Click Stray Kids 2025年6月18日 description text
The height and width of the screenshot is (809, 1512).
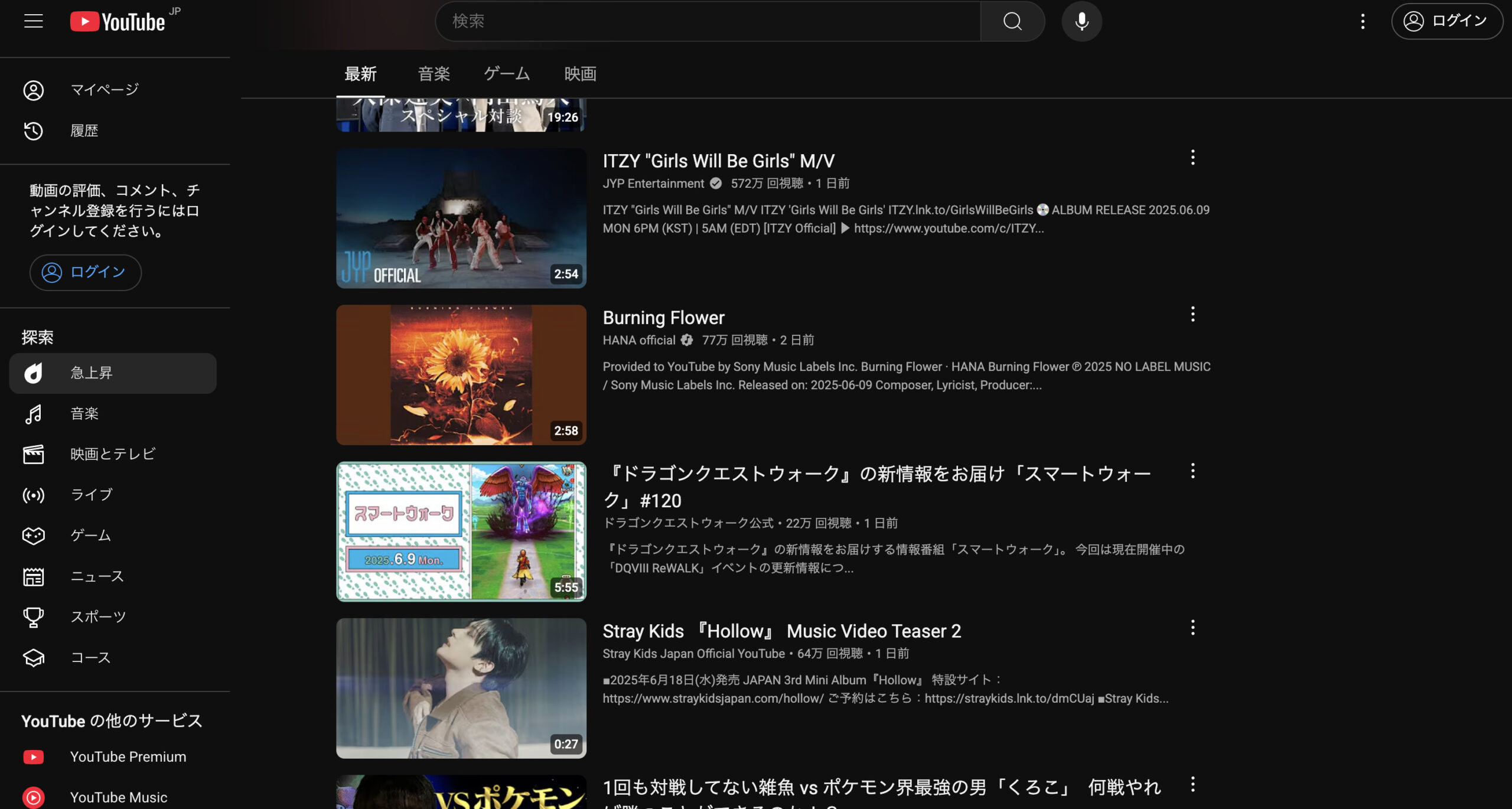pyautogui.click(x=885, y=689)
